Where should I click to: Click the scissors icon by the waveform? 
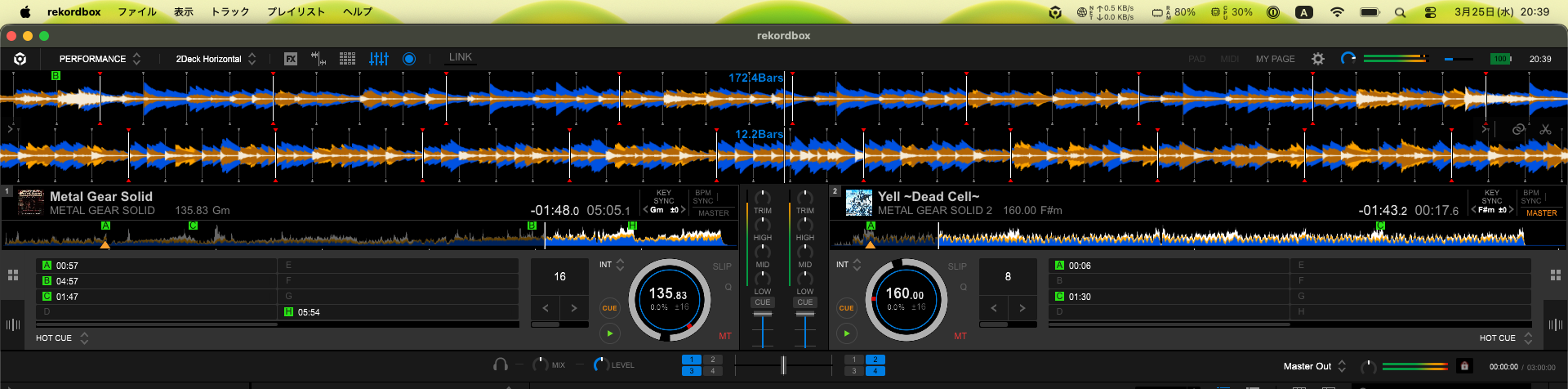coord(1545,129)
